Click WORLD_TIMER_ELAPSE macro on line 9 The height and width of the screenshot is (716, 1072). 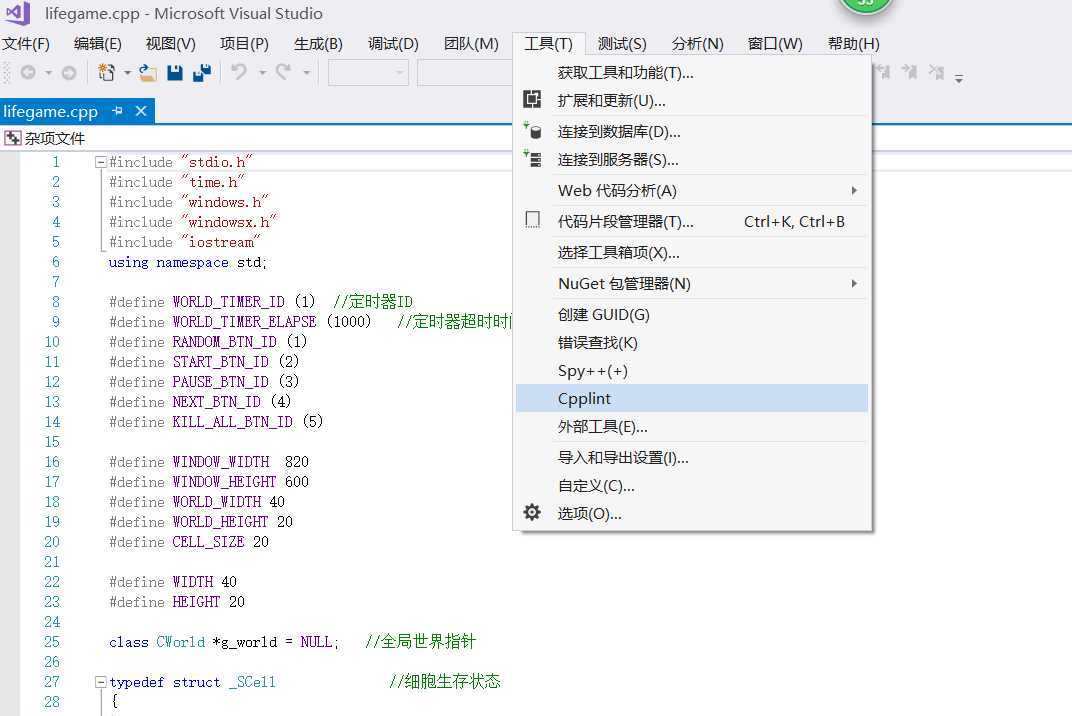[x=244, y=321]
